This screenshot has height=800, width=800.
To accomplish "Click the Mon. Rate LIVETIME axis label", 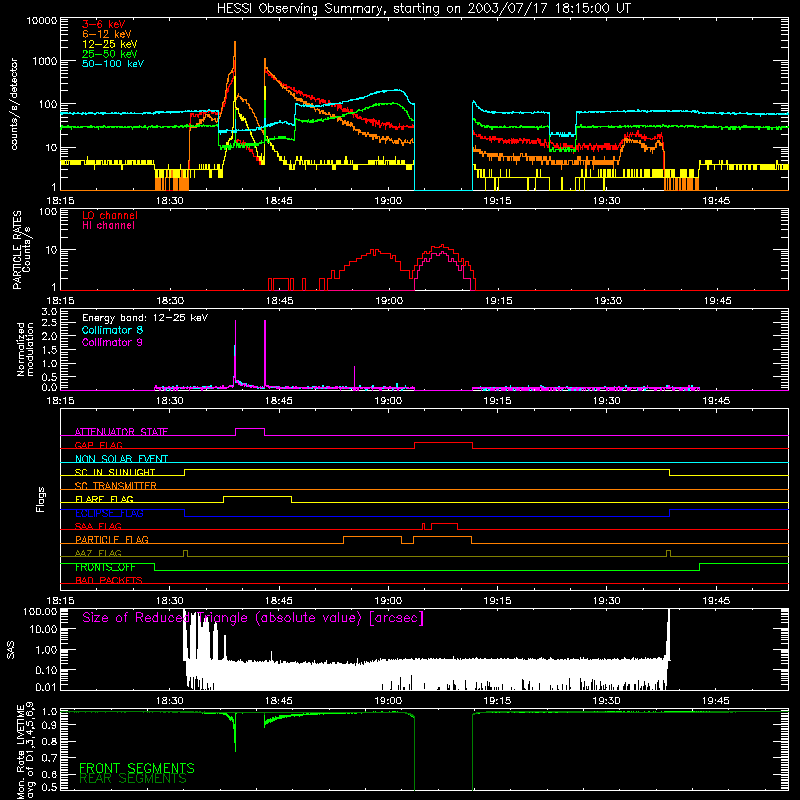I will [x=26, y=752].
